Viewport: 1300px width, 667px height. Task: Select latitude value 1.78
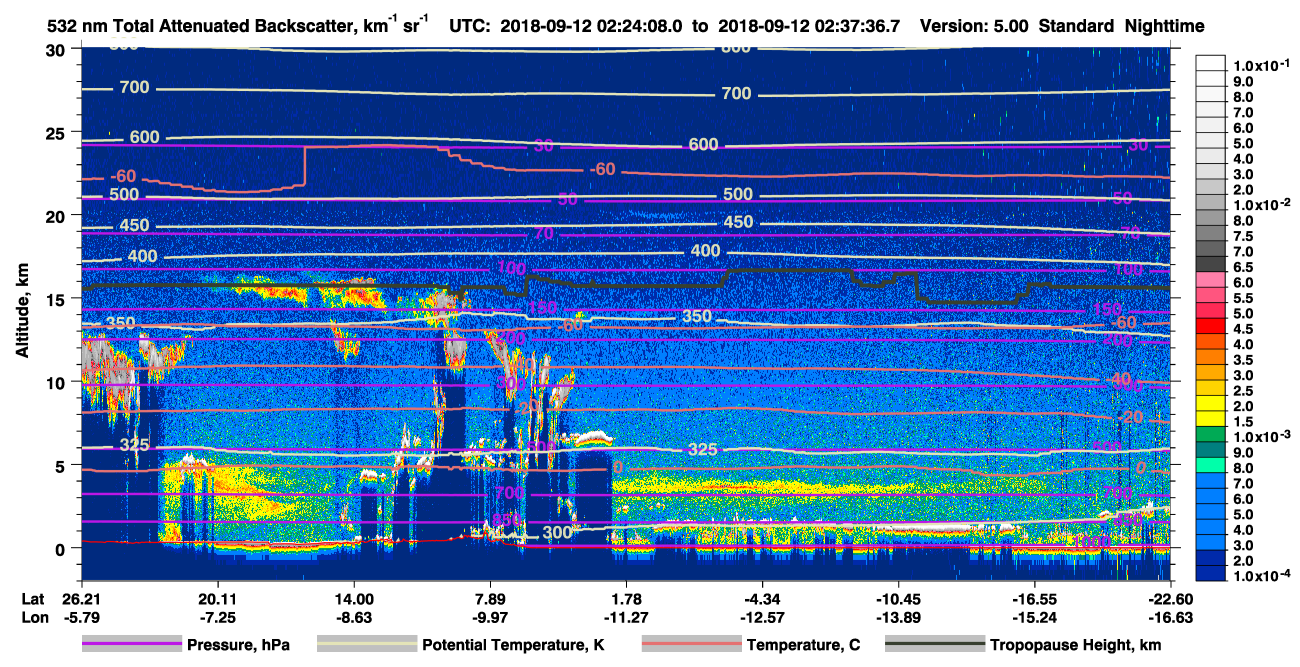(626, 598)
